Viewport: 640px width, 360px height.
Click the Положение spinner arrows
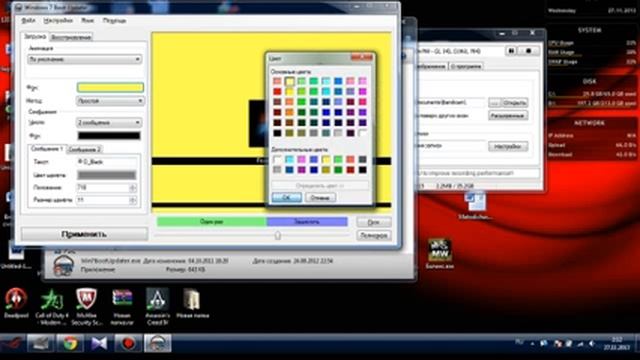click(x=133, y=188)
